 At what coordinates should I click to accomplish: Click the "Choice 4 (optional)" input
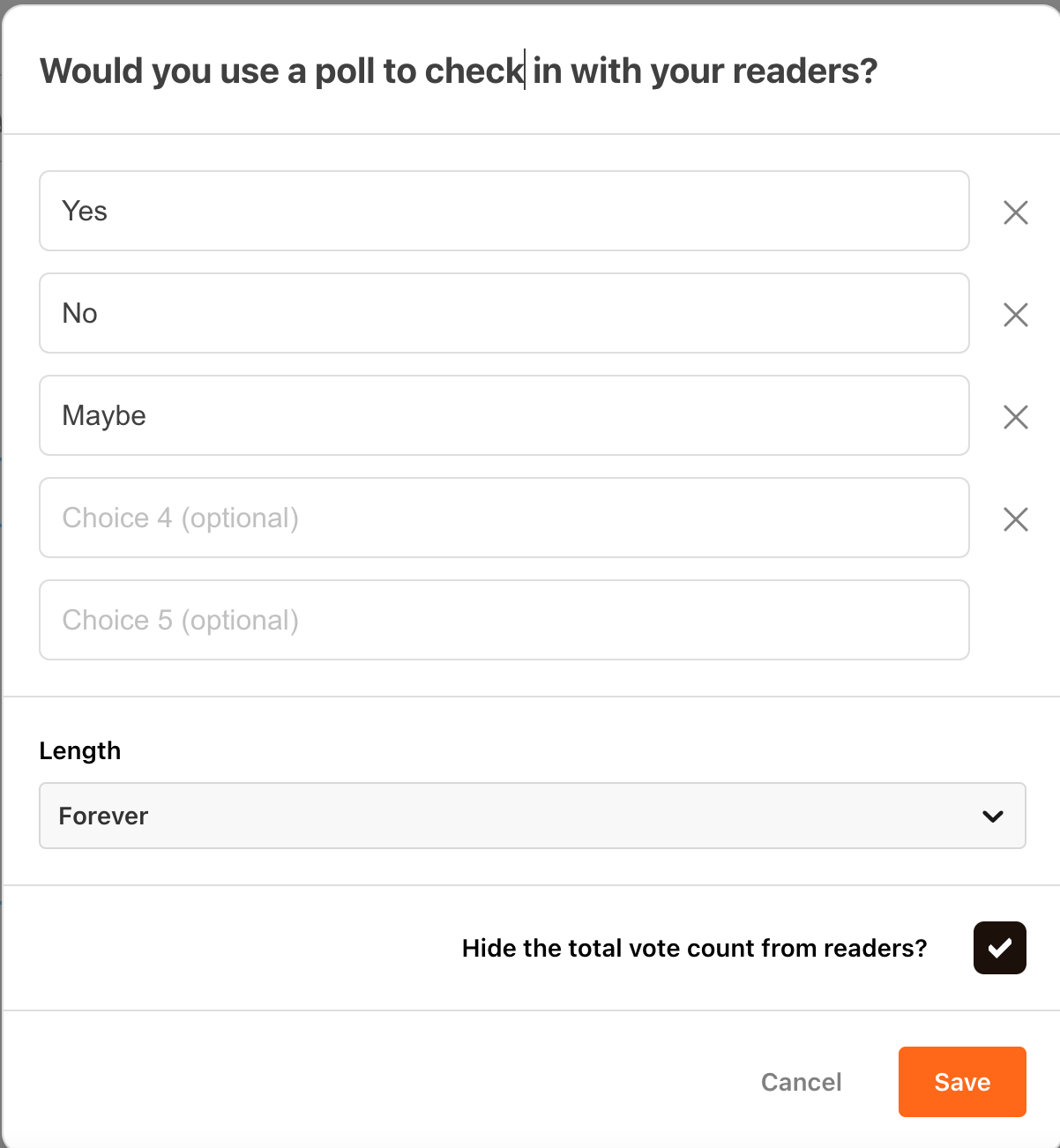[x=504, y=518]
